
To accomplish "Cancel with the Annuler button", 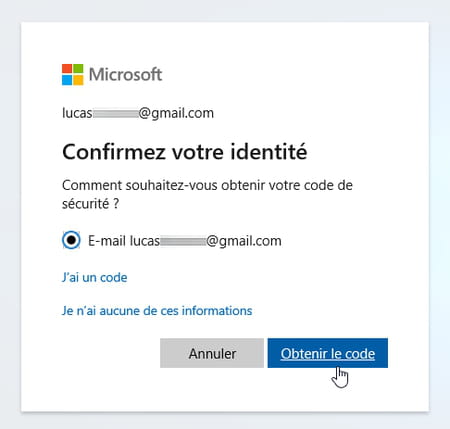I will click(x=212, y=353).
